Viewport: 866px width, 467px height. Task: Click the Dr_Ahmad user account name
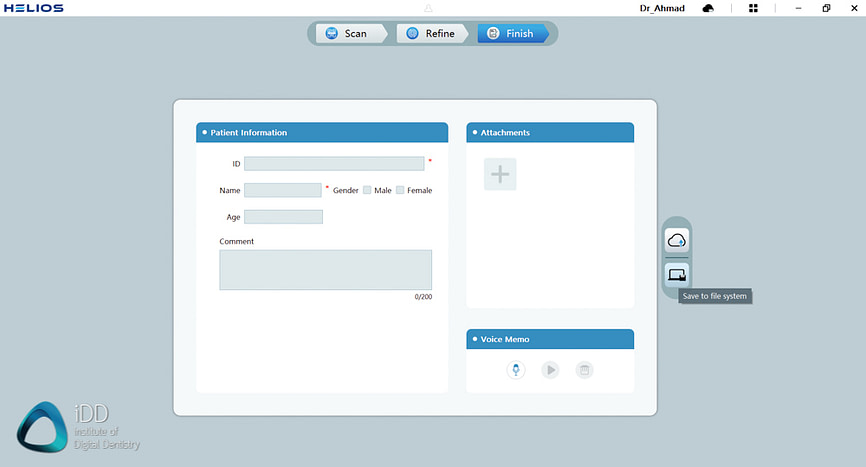pyautogui.click(x=664, y=8)
